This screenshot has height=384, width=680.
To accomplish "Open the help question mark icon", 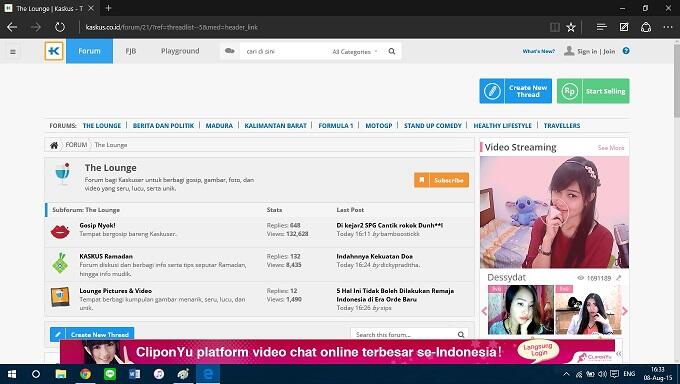I will (x=626, y=51).
